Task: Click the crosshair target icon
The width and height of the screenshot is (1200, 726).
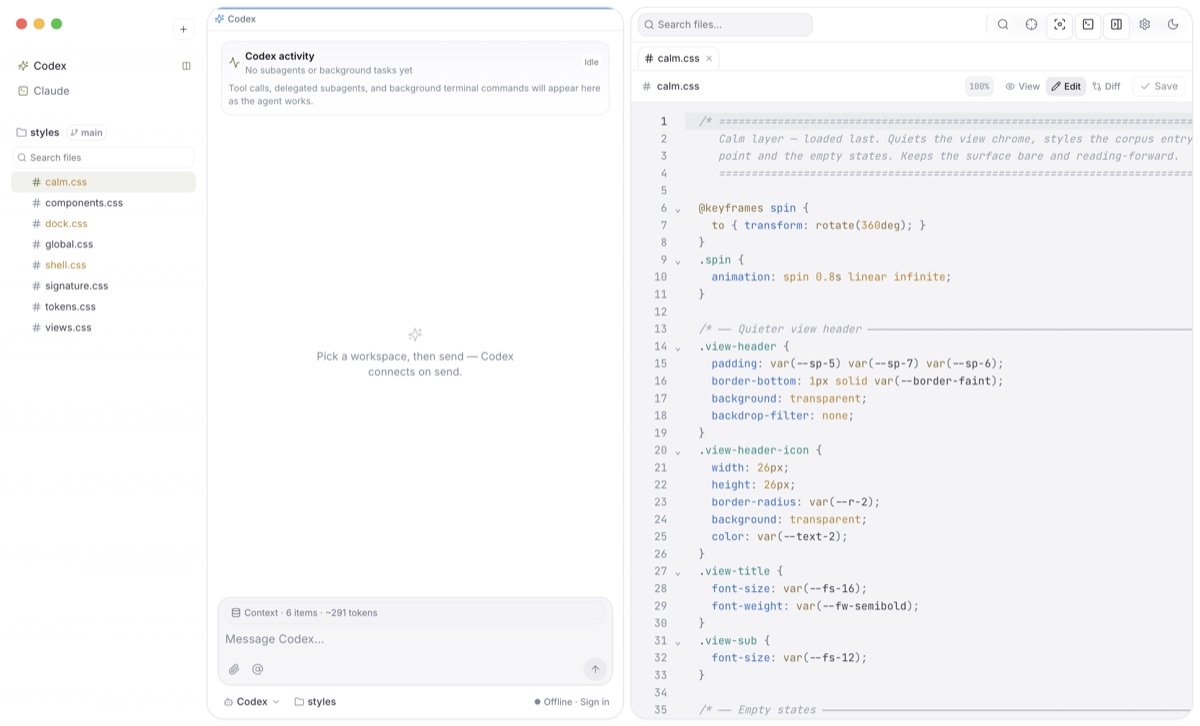Action: [x=1031, y=24]
